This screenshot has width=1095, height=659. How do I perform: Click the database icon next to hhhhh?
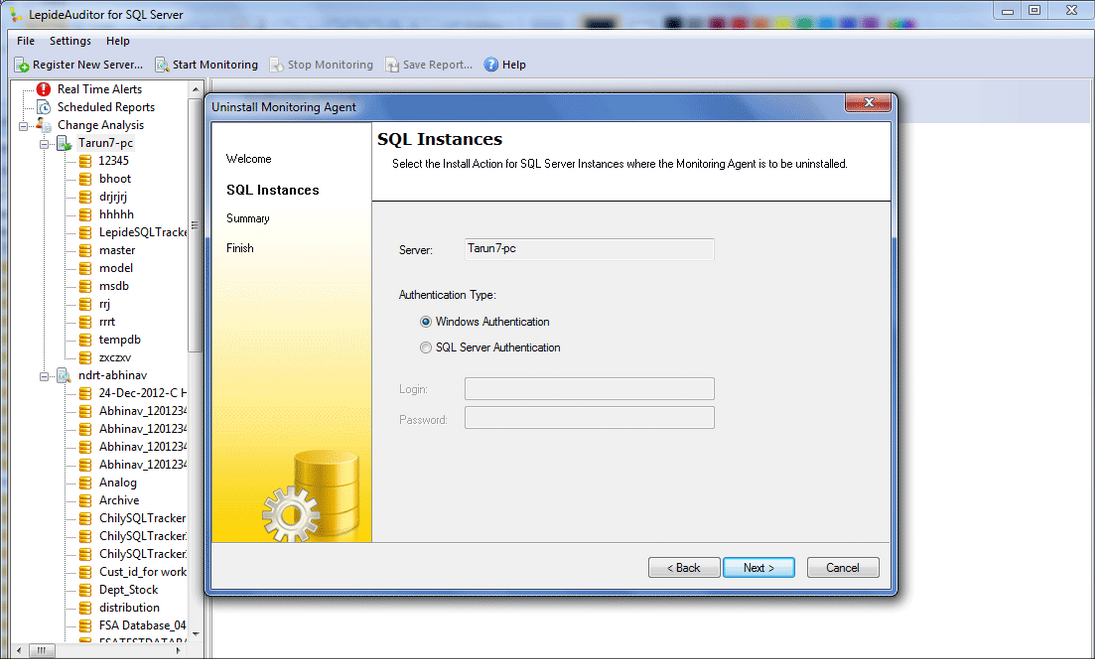click(85, 214)
